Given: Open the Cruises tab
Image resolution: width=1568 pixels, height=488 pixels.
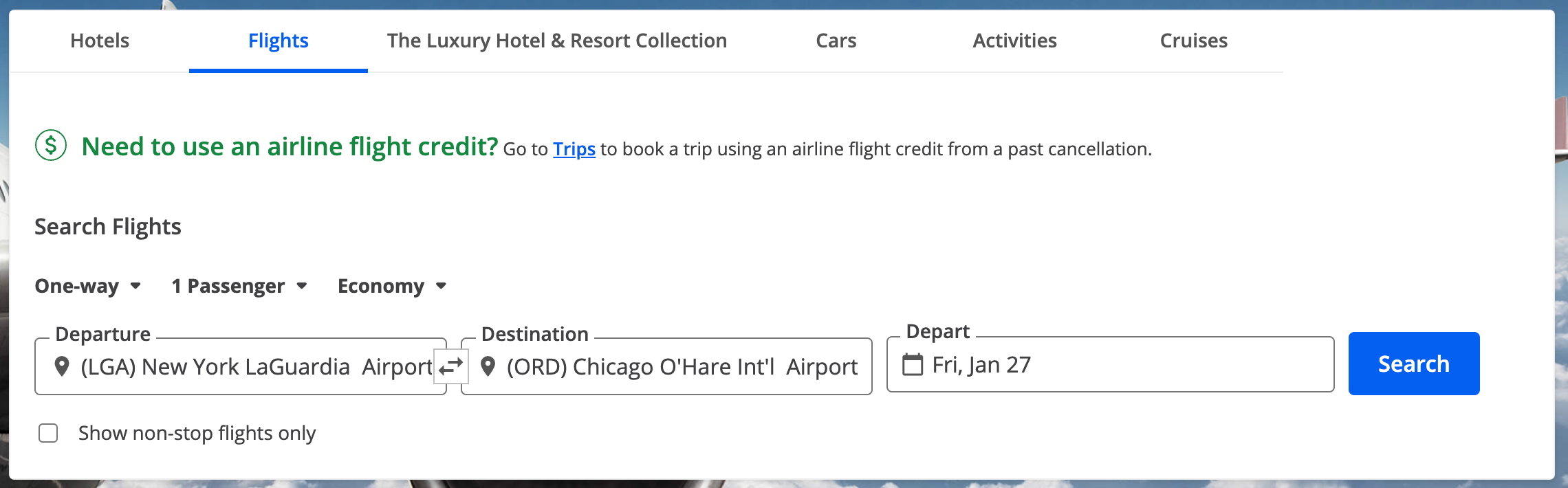Looking at the screenshot, I should coord(1194,41).
